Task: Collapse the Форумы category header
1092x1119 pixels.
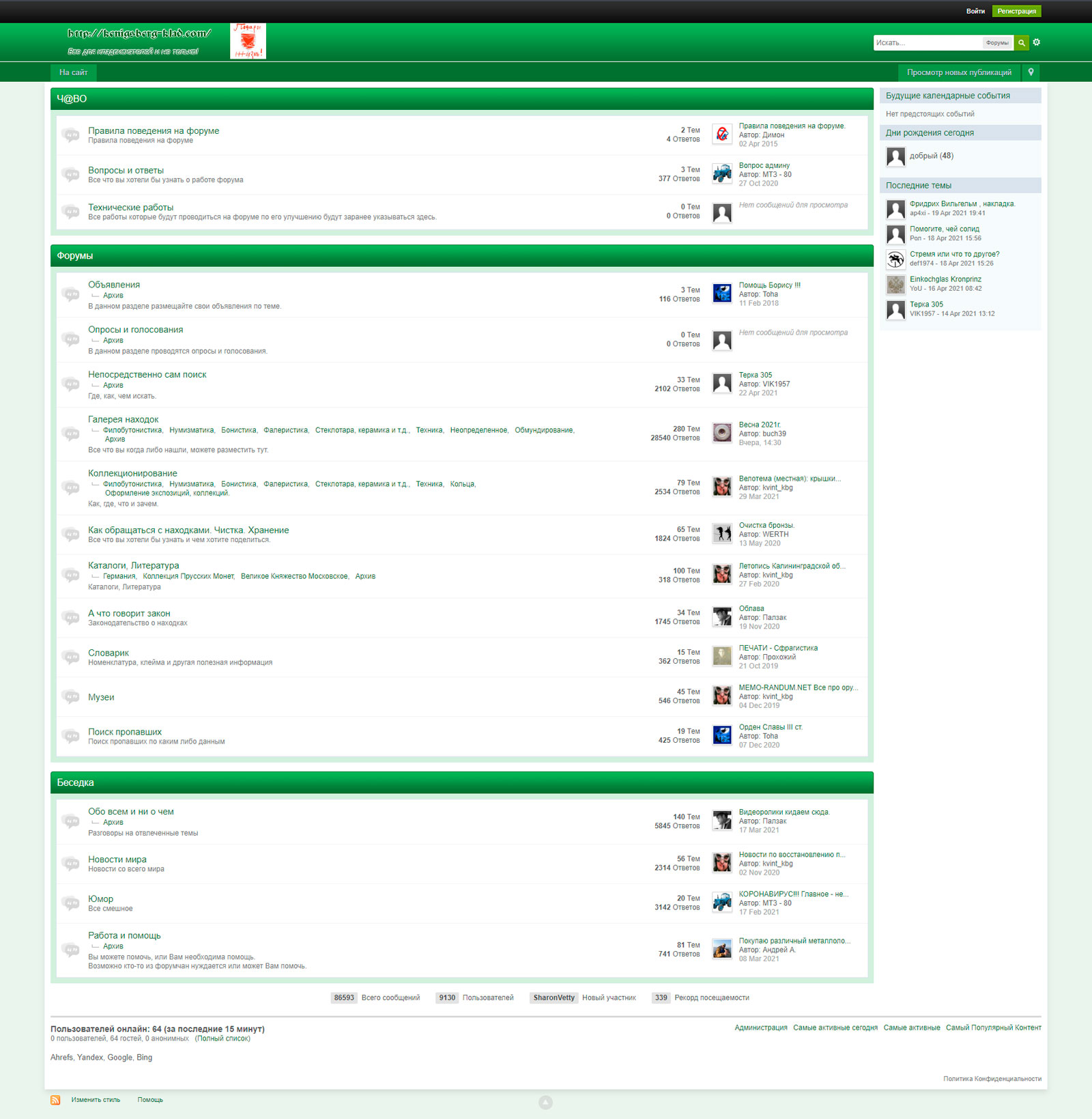Action: 462,256
